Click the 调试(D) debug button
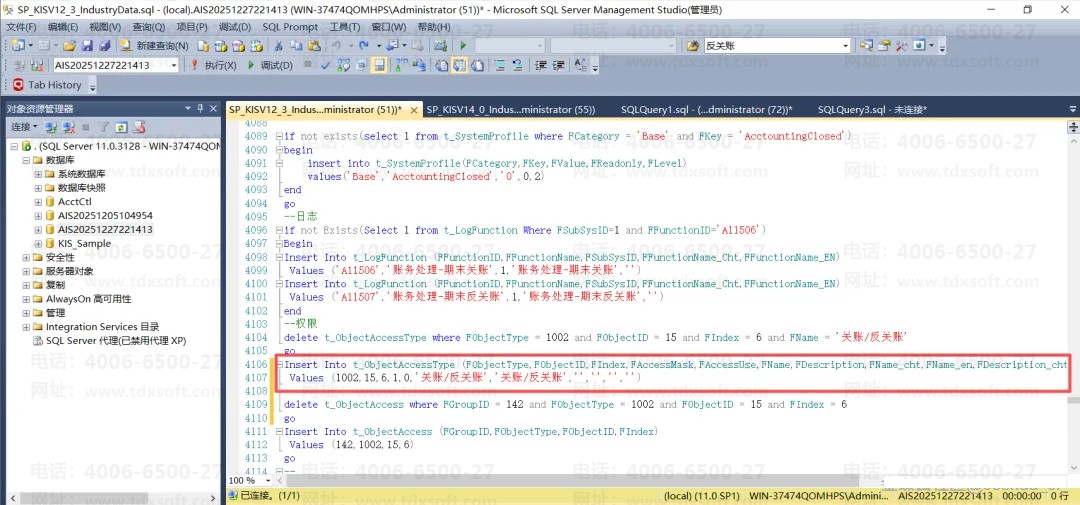1080x505 pixels. coord(269,66)
